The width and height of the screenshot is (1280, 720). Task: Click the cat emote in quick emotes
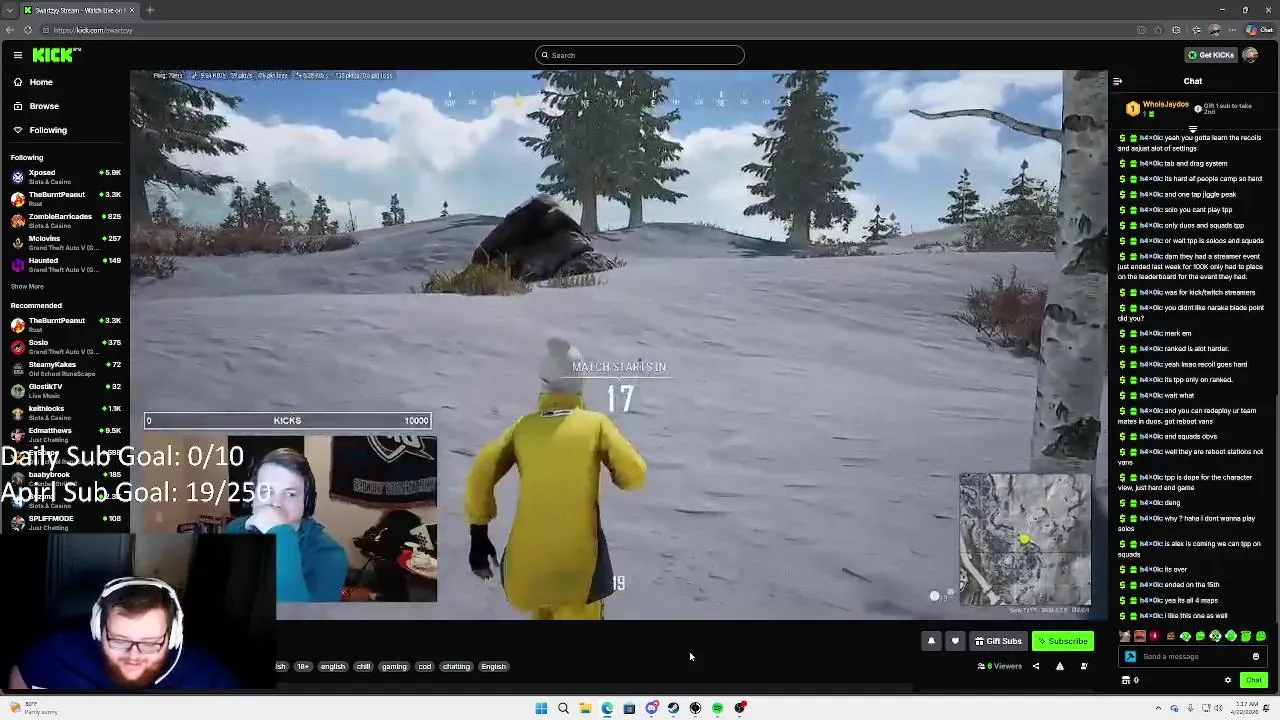coord(1125,636)
